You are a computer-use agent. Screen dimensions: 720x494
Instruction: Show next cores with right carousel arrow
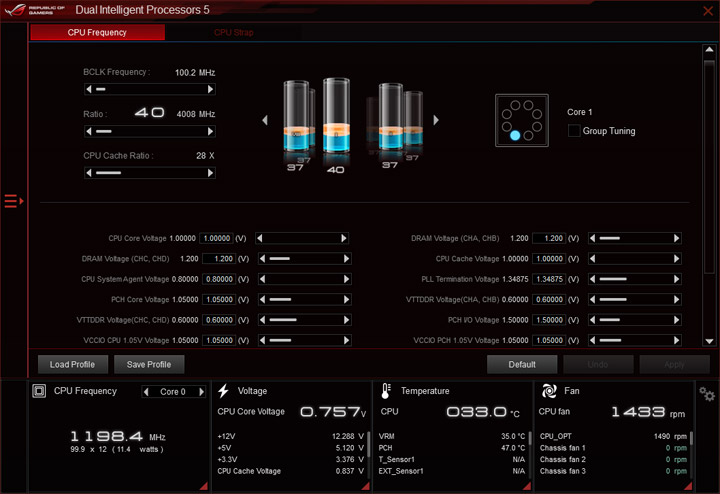tap(436, 120)
